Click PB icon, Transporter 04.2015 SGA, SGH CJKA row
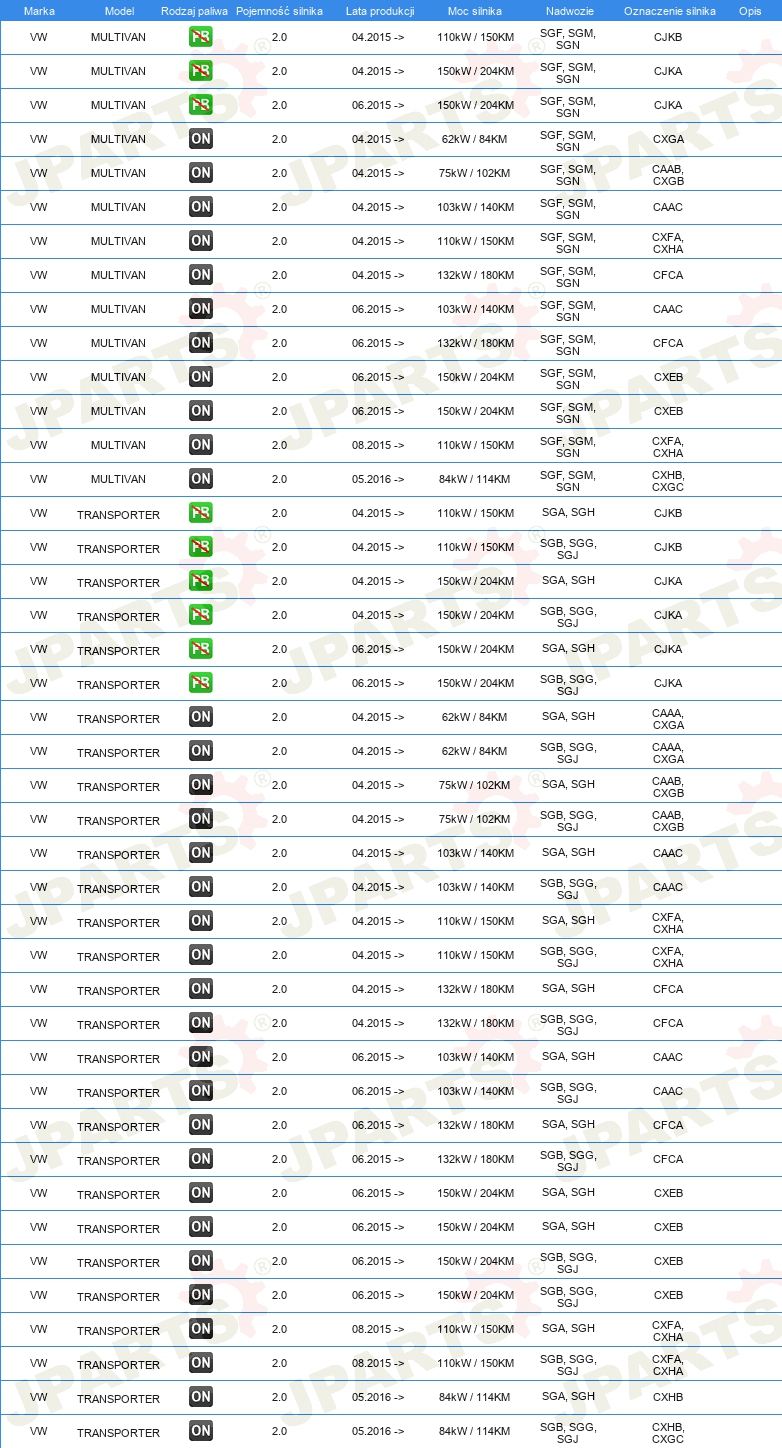This screenshot has width=782, height=1448. pos(200,582)
